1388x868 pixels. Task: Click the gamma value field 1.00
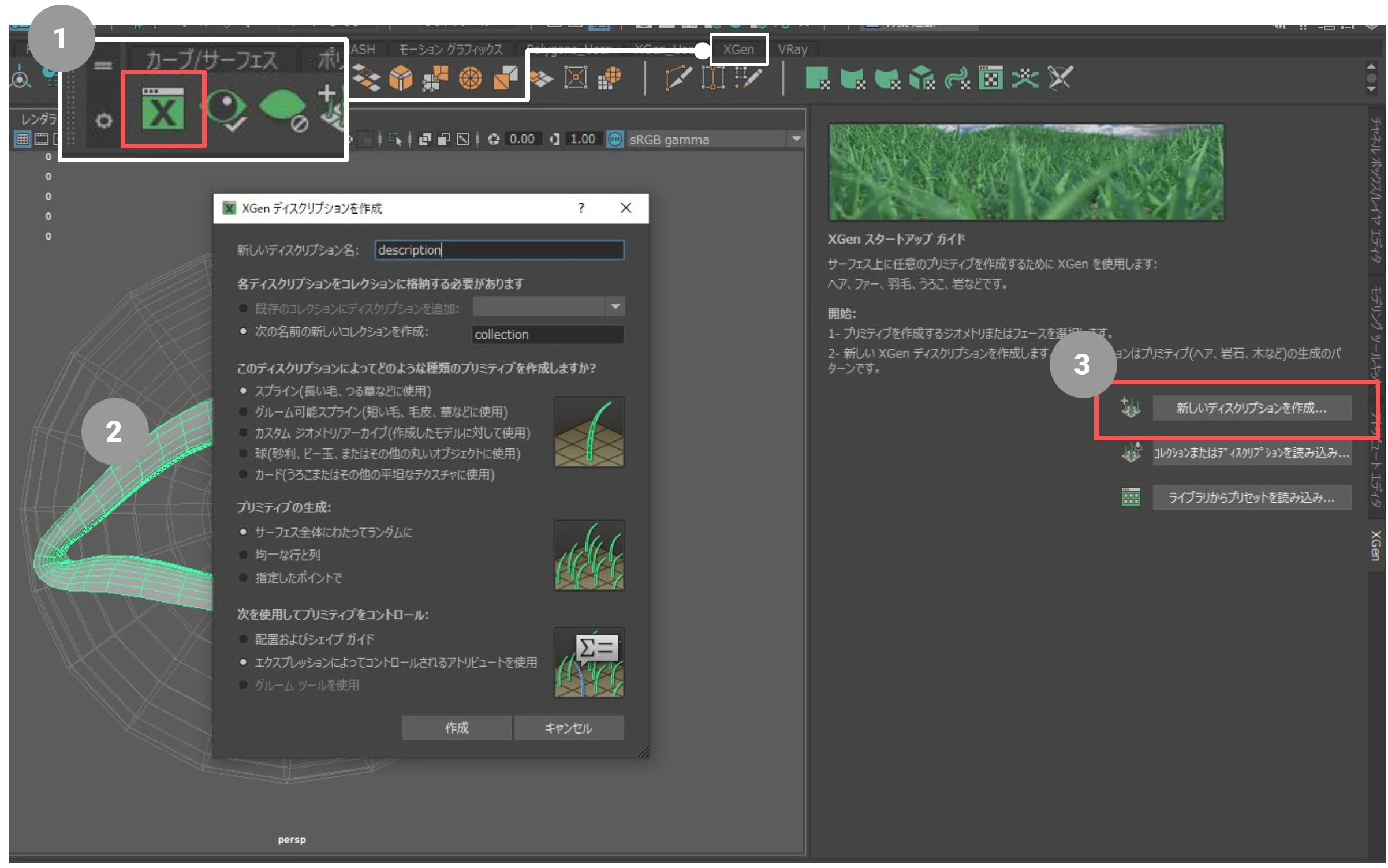tap(583, 139)
